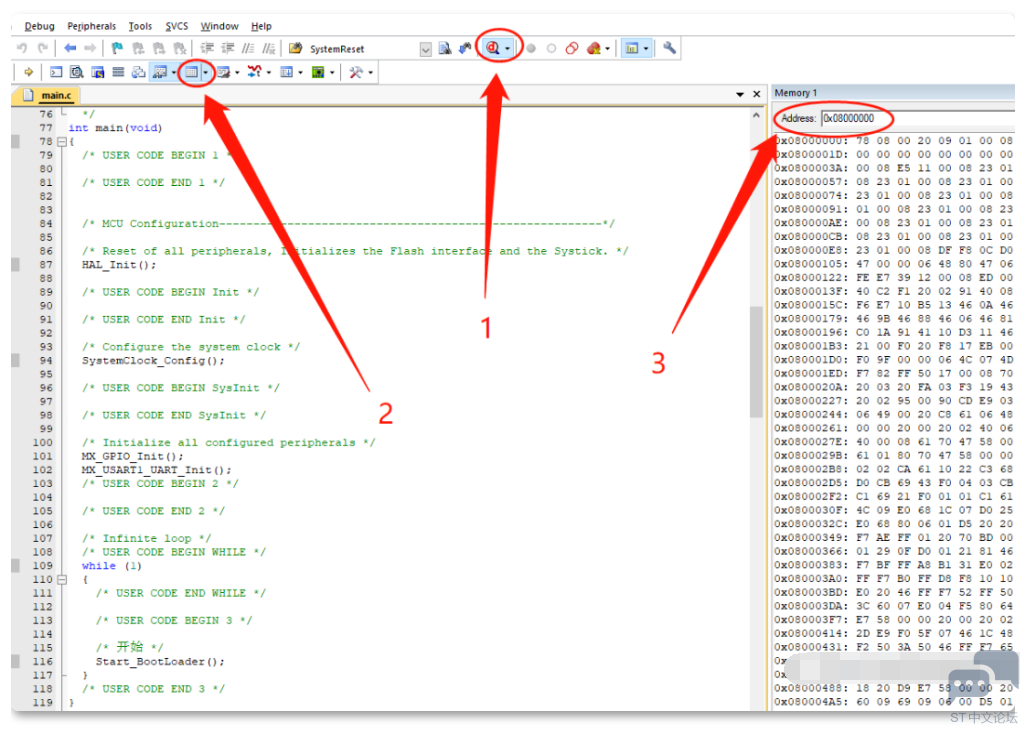Click the editor vertical scrollbar thumb
Viewport: 1027px width, 733px height.
pos(756,360)
